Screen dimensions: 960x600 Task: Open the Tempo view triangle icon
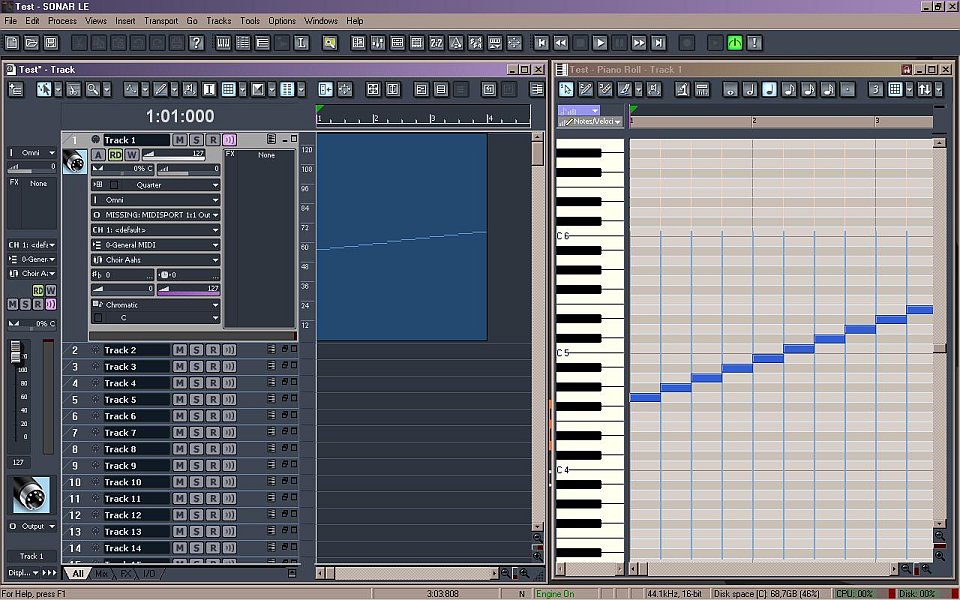tap(456, 43)
